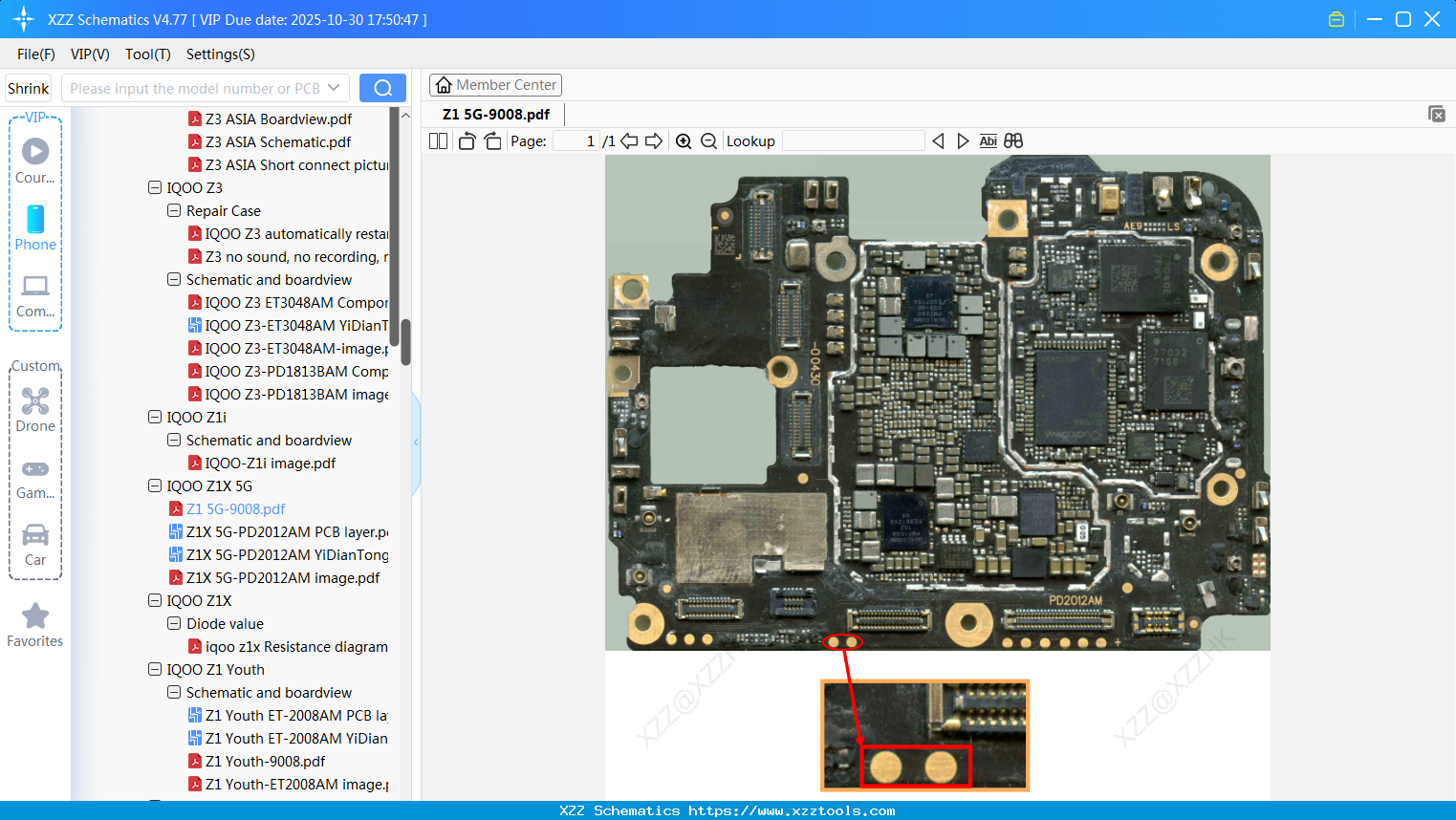Open Z1 Youth ET-2008AM PCB layer file
Viewport: 1456px width, 820px height.
tap(288, 715)
